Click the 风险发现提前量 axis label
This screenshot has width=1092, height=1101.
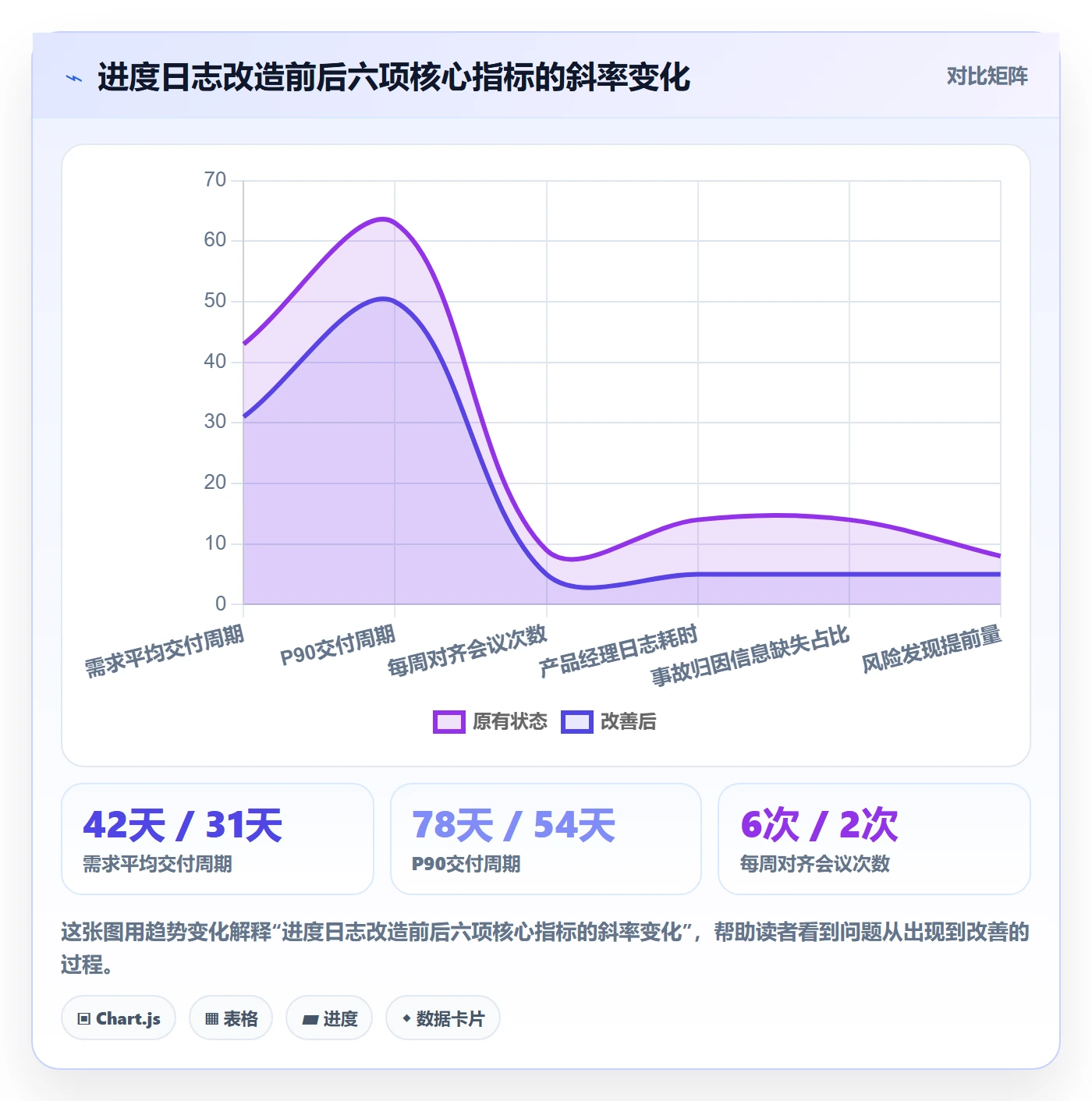click(x=932, y=649)
